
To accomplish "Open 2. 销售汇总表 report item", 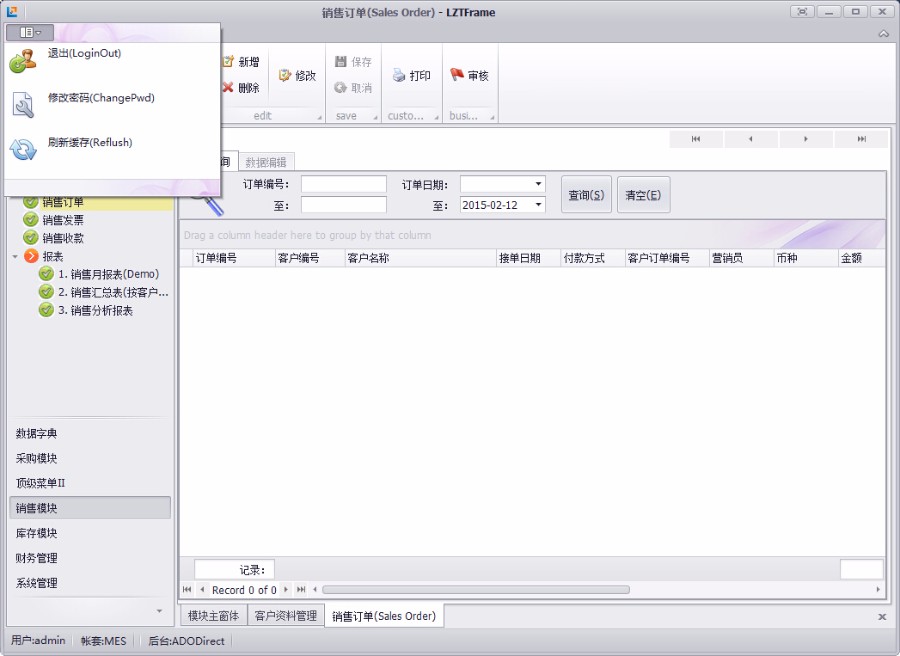I will [x=113, y=293].
